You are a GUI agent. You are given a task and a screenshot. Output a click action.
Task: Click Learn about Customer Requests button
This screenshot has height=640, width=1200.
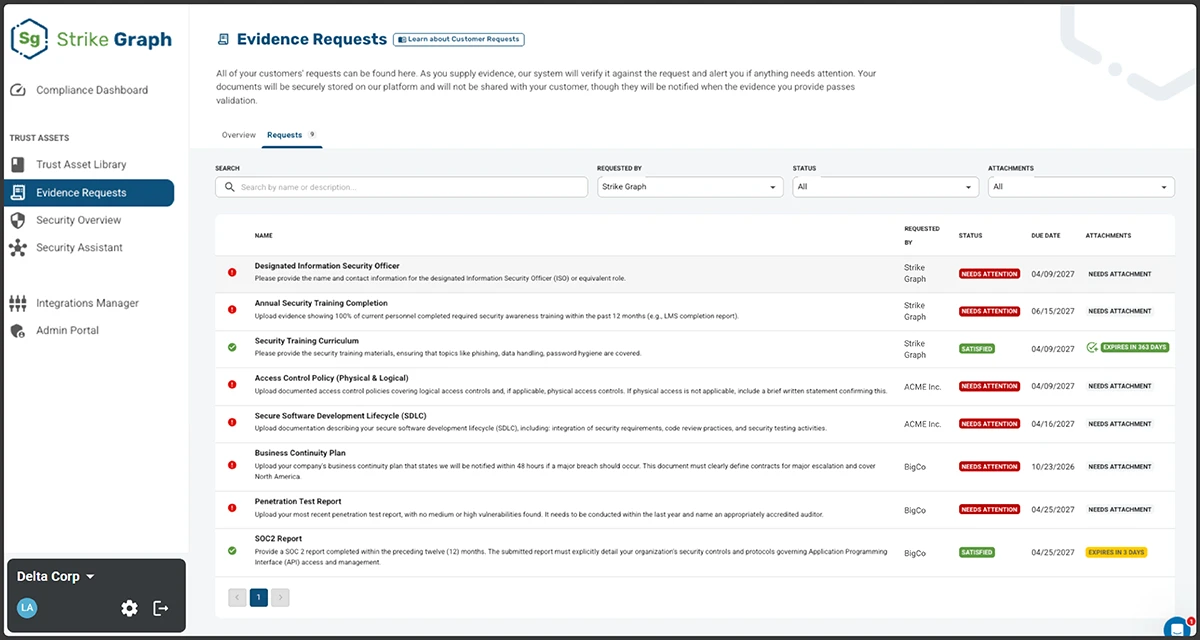(x=459, y=40)
